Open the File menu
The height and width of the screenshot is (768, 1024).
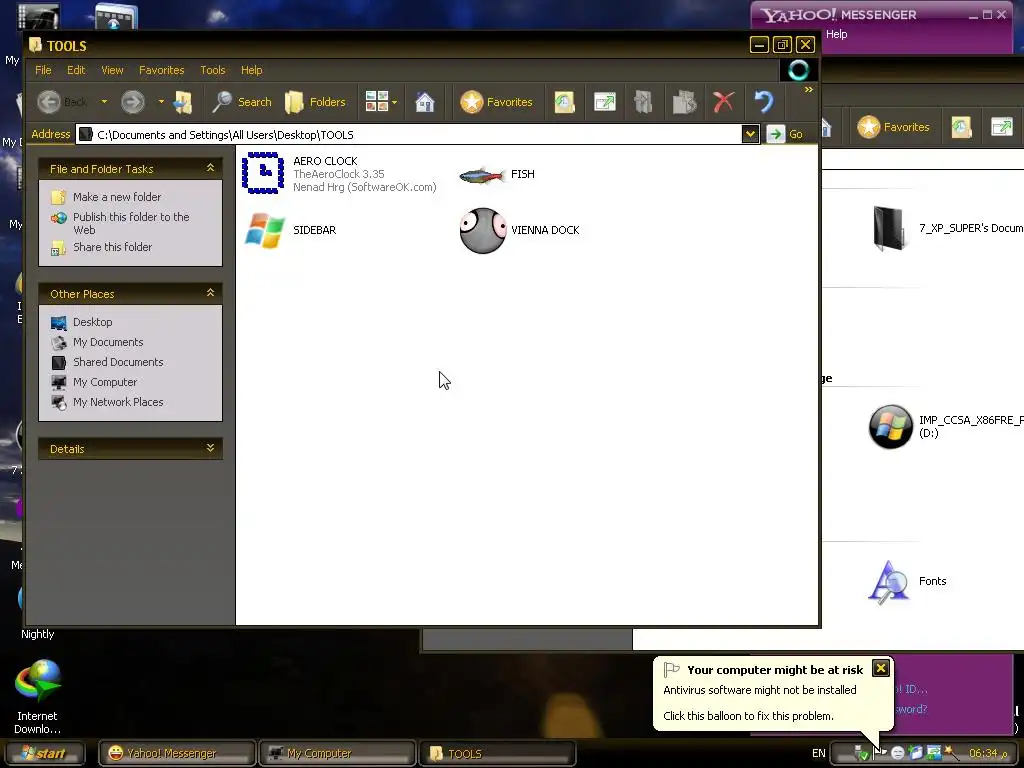tap(43, 70)
